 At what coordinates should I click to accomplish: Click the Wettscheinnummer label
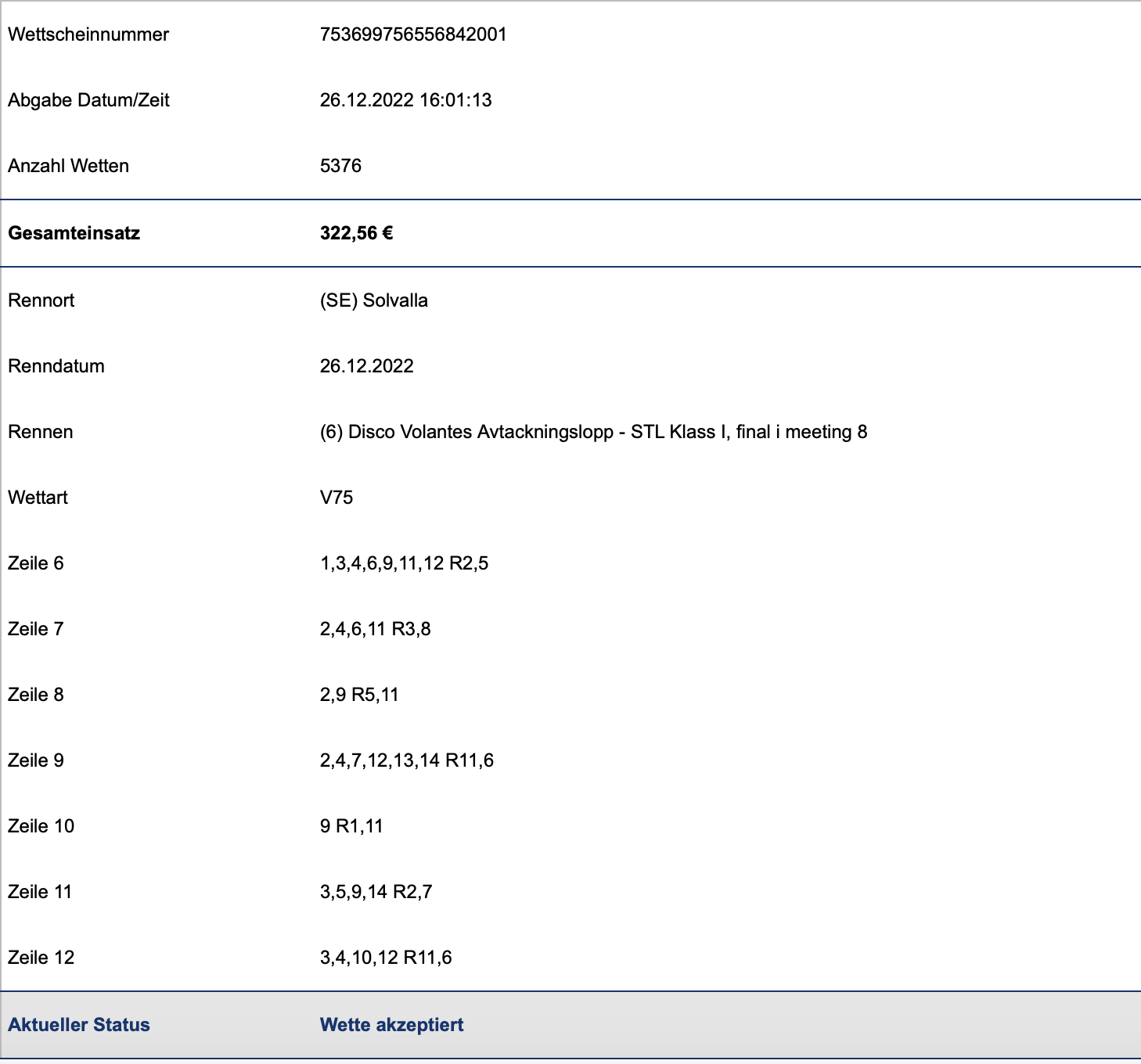pyautogui.click(x=88, y=34)
